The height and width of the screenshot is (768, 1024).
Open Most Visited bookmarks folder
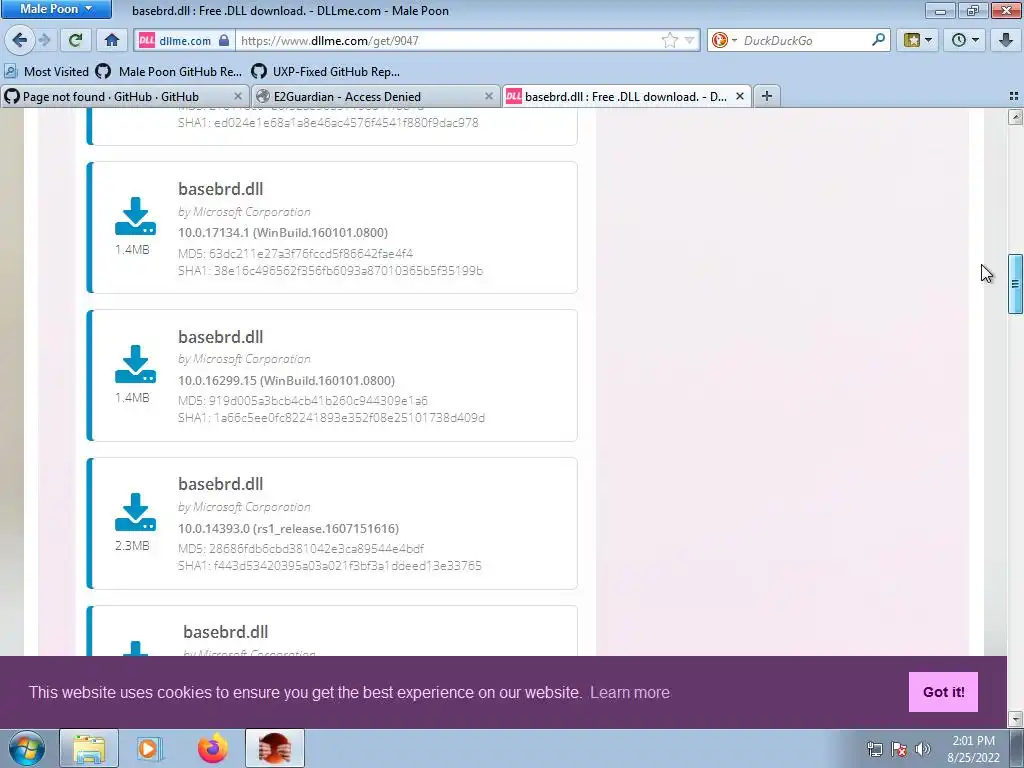46,72
